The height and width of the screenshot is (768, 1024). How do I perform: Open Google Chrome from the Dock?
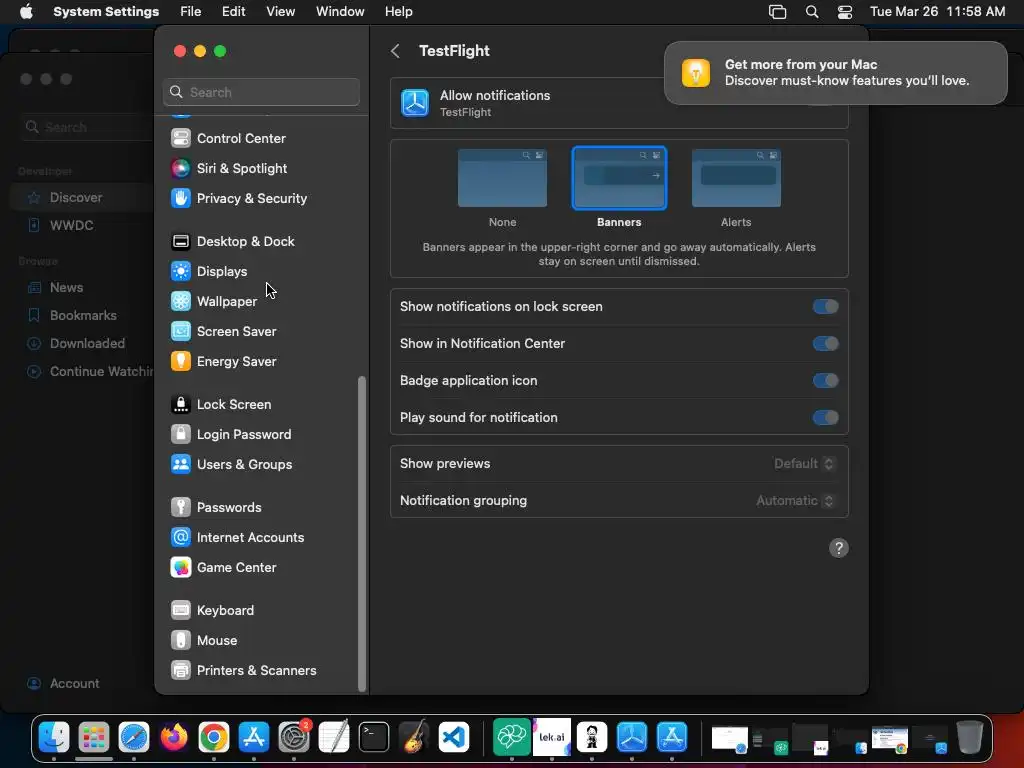pos(214,738)
